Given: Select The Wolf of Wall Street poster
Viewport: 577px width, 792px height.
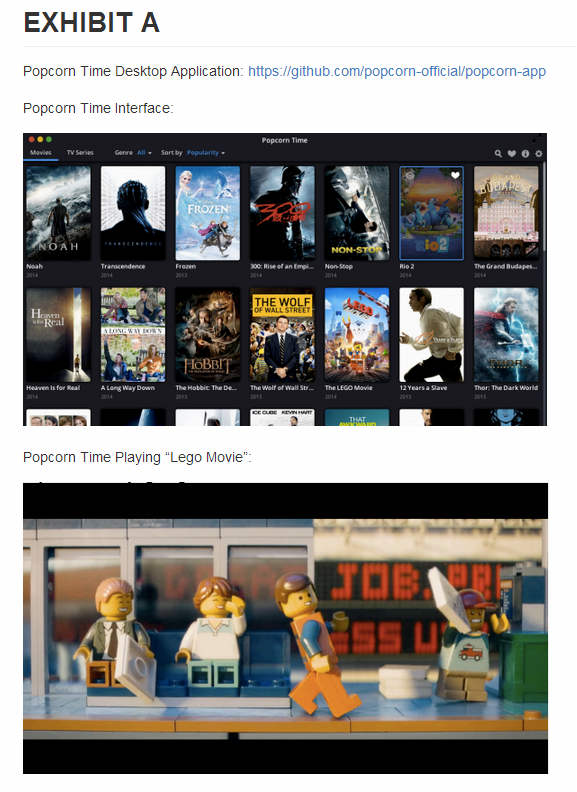Looking at the screenshot, I should (x=282, y=334).
